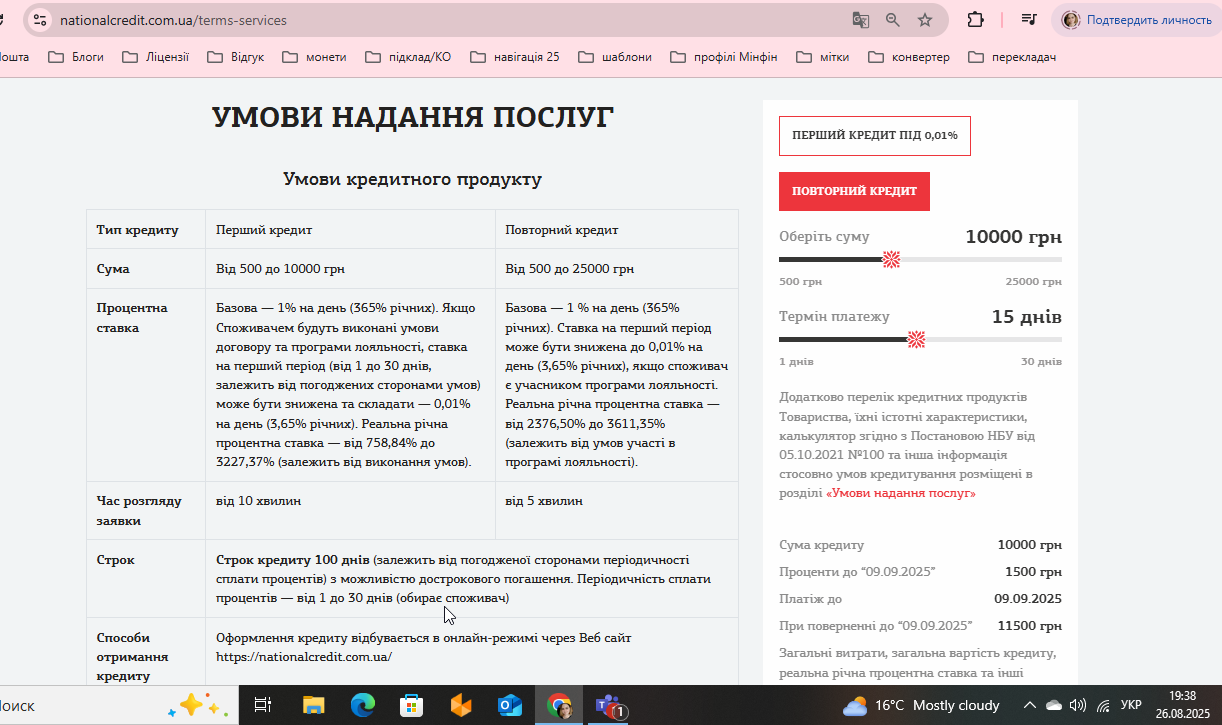Click the '30 днів' maximum term label
Image resolution: width=1222 pixels, height=725 pixels.
[1041, 361]
